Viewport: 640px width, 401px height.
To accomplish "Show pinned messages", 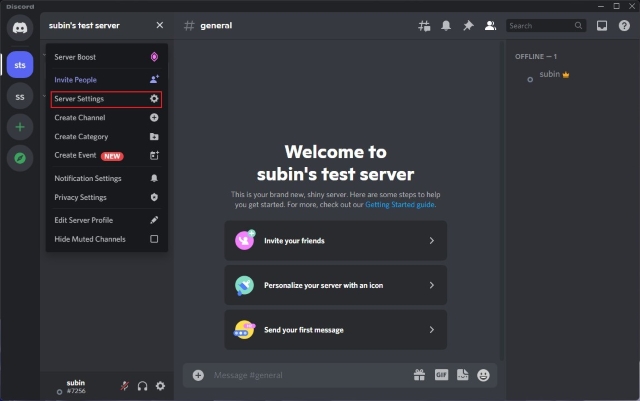I will pyautogui.click(x=468, y=26).
